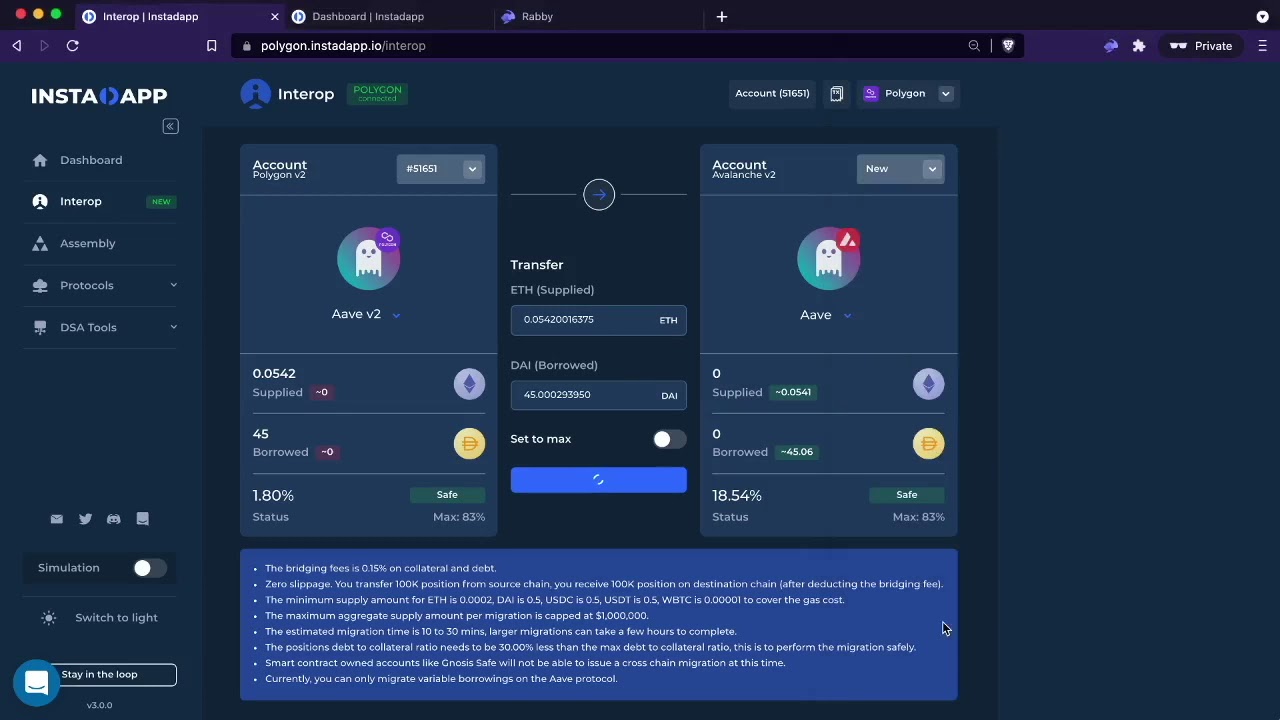This screenshot has height=720, width=1280.
Task: Click the Interop page header icon
Action: point(256,94)
